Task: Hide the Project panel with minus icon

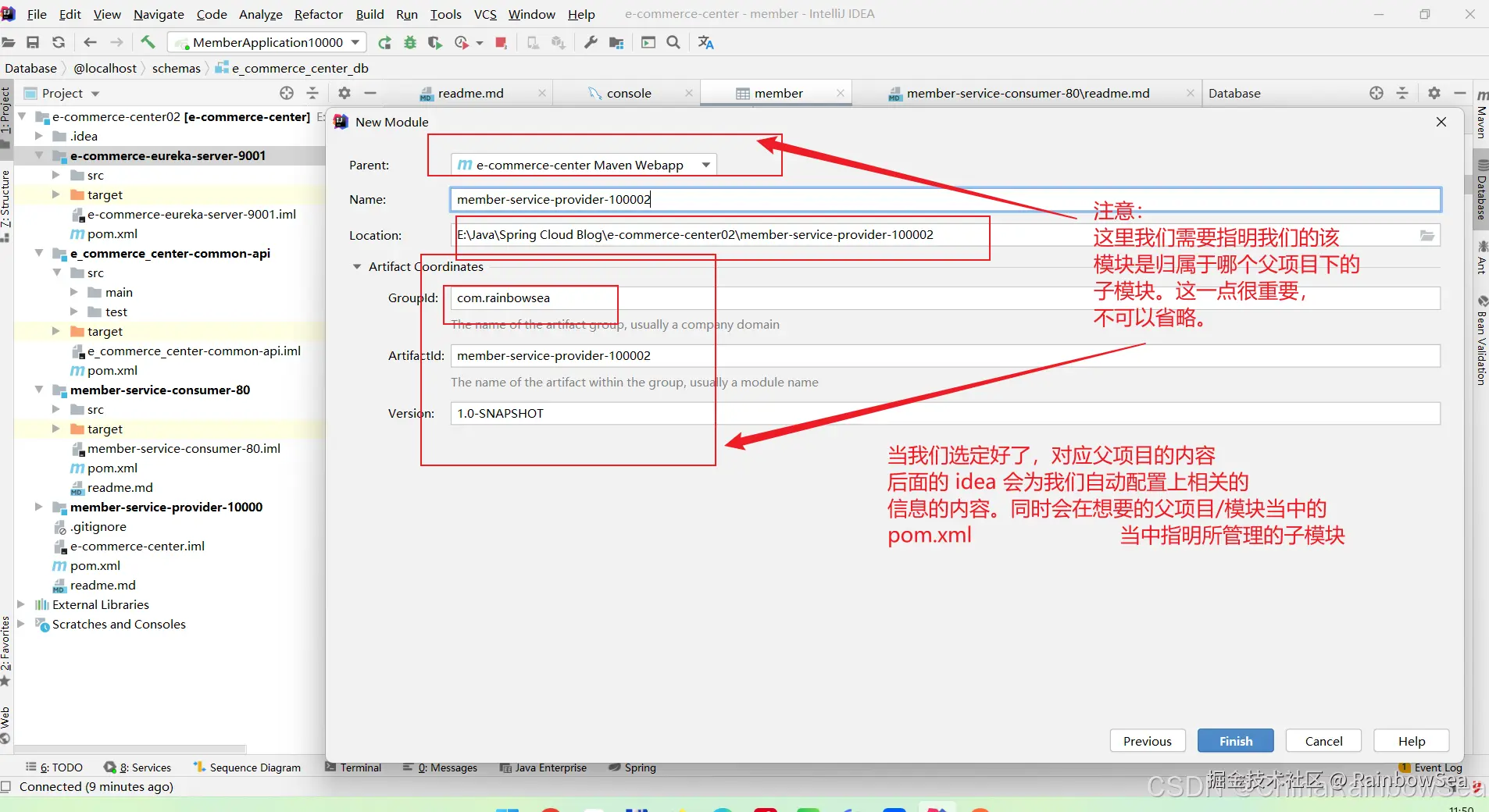Action: pyautogui.click(x=370, y=93)
